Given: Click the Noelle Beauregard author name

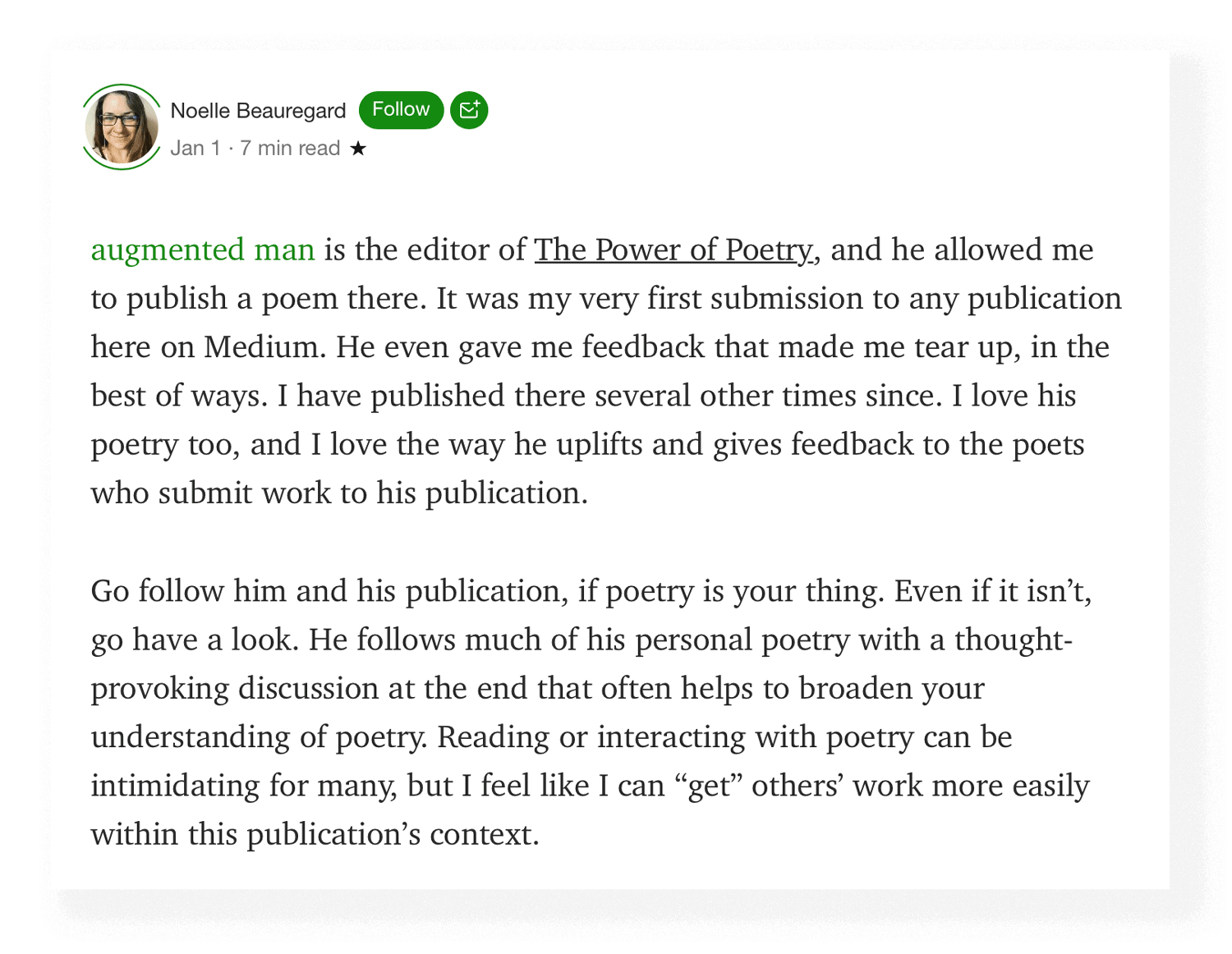Looking at the screenshot, I should tap(258, 111).
